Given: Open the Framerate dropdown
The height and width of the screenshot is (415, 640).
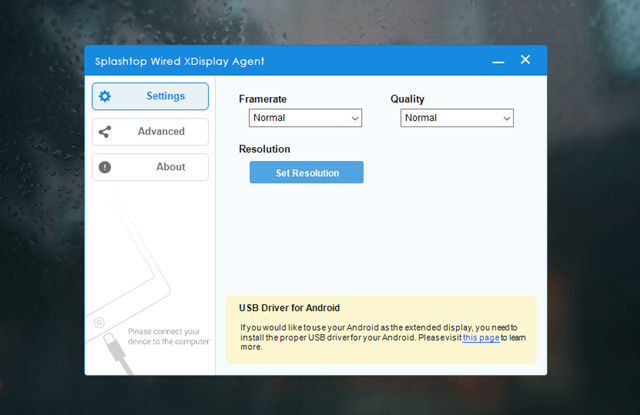Looking at the screenshot, I should [305, 118].
